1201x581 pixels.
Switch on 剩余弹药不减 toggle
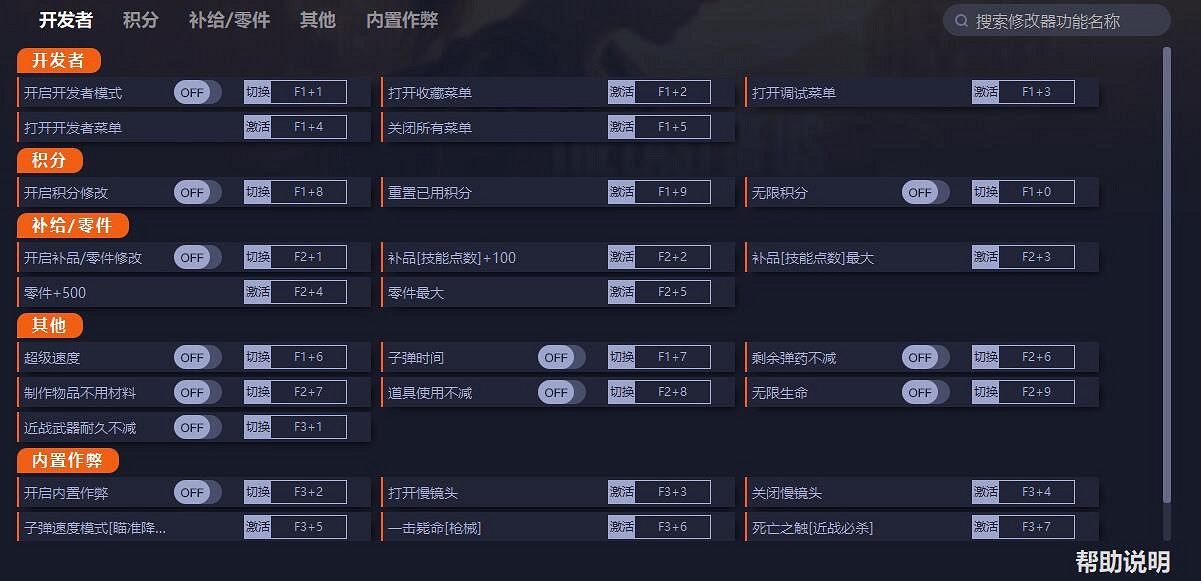[x=925, y=357]
